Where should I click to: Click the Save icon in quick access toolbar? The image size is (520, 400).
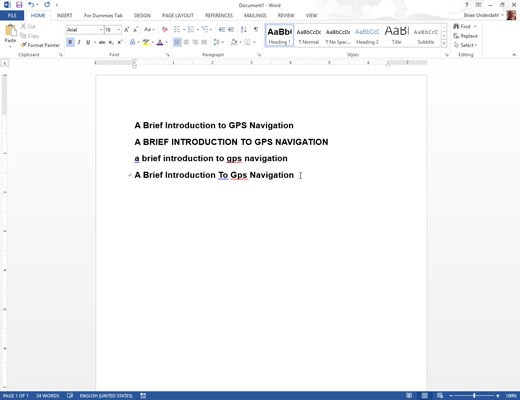click(x=19, y=5)
